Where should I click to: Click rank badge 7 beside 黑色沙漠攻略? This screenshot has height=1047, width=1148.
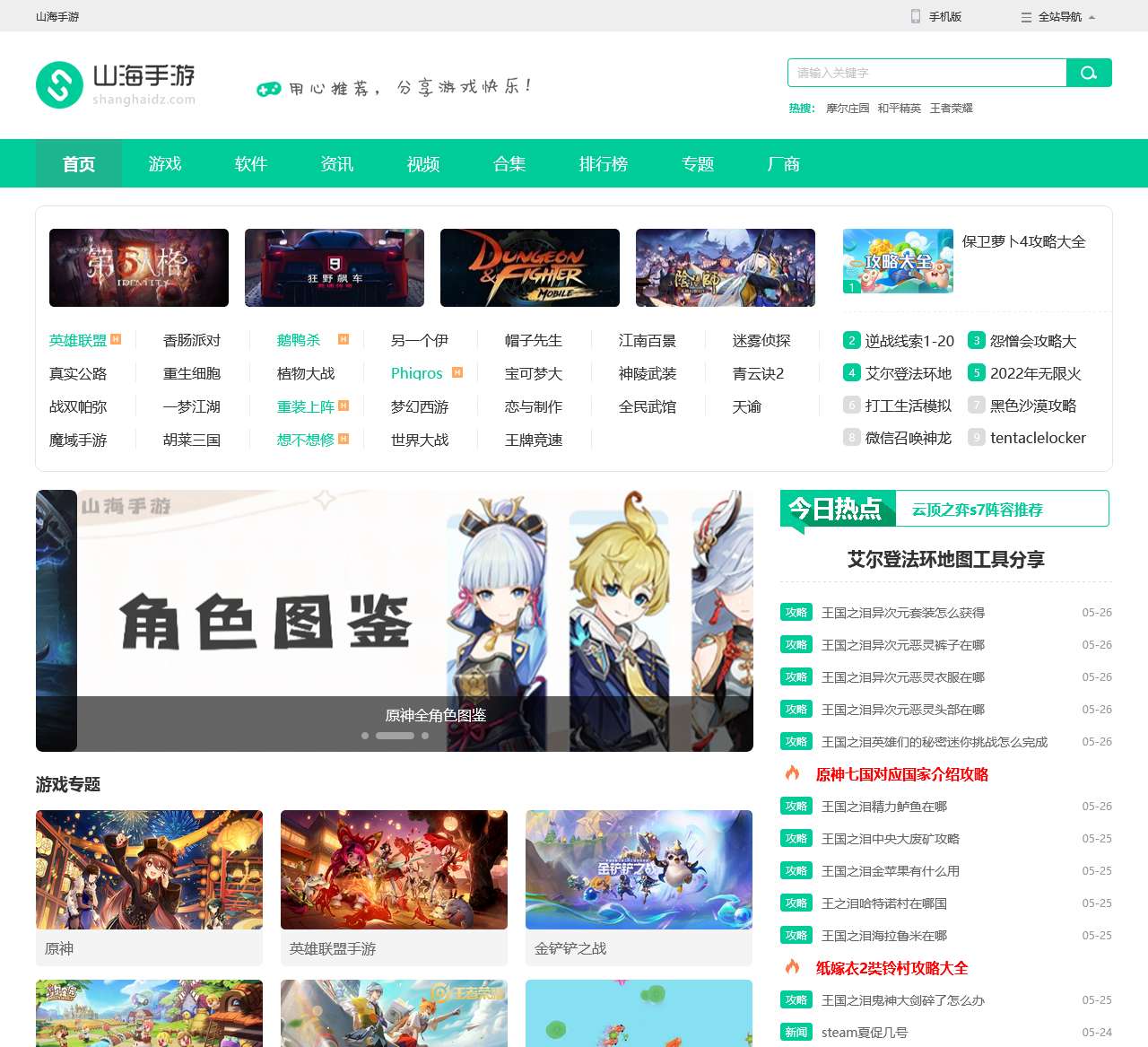pyautogui.click(x=977, y=405)
